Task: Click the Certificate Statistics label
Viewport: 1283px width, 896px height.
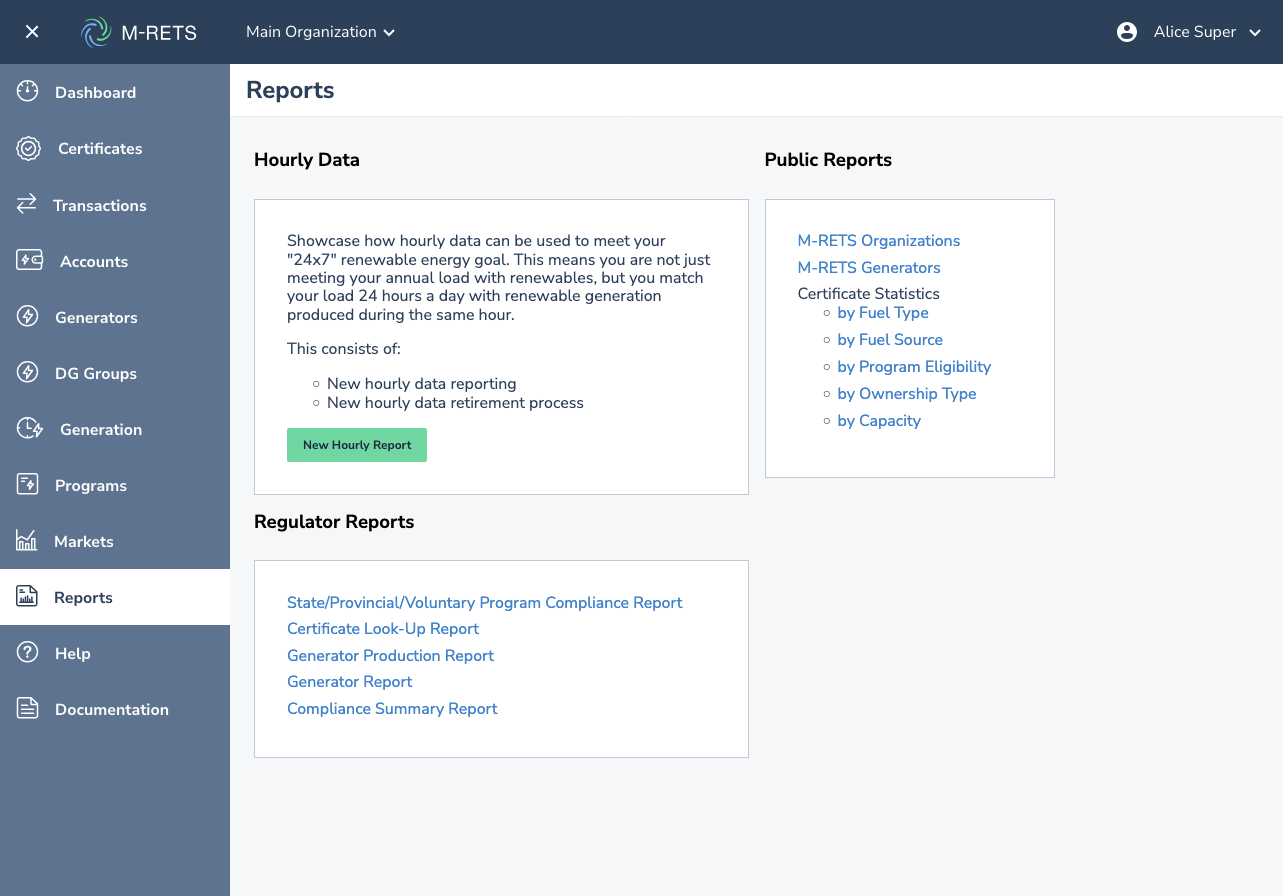Action: (x=868, y=293)
